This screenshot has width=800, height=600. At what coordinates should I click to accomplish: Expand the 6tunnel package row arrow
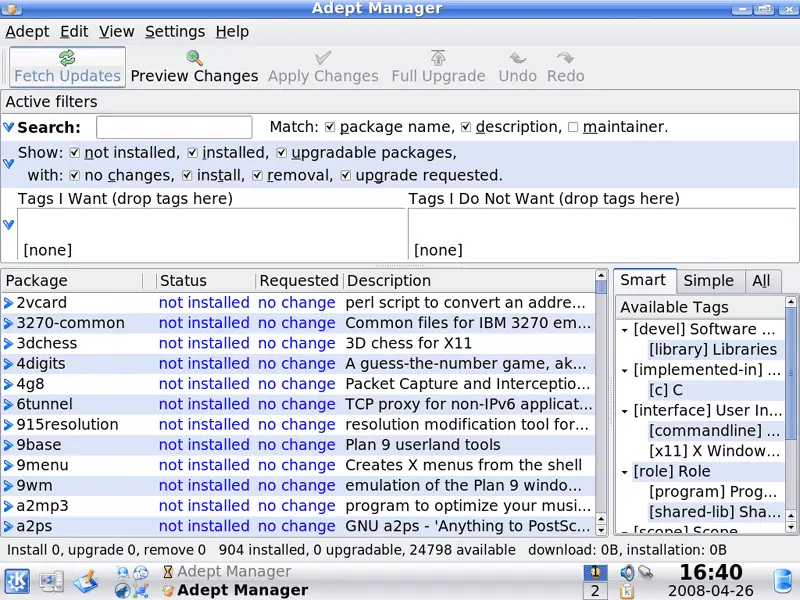coord(8,405)
